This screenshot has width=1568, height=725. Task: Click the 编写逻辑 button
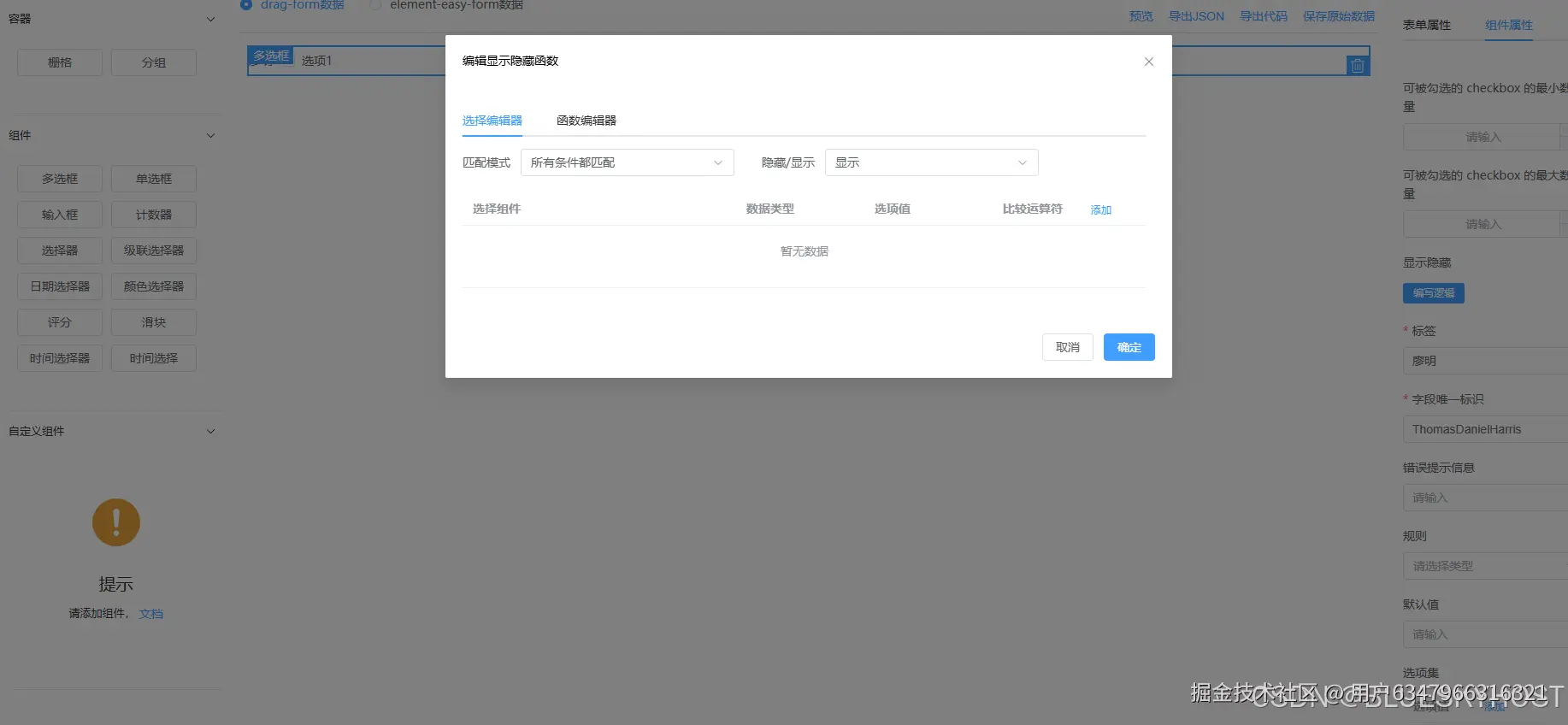click(1434, 293)
